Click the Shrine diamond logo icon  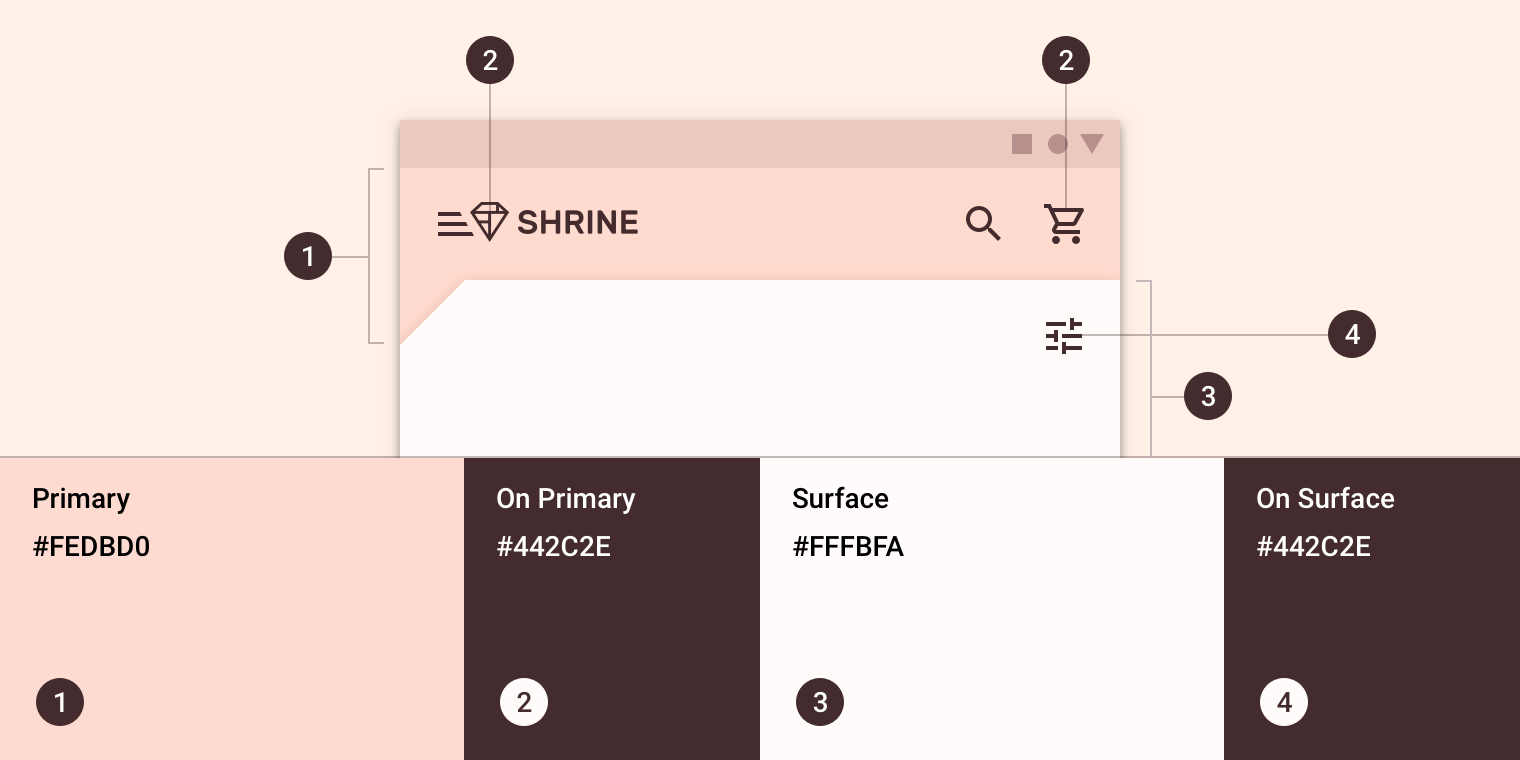pyautogui.click(x=490, y=221)
